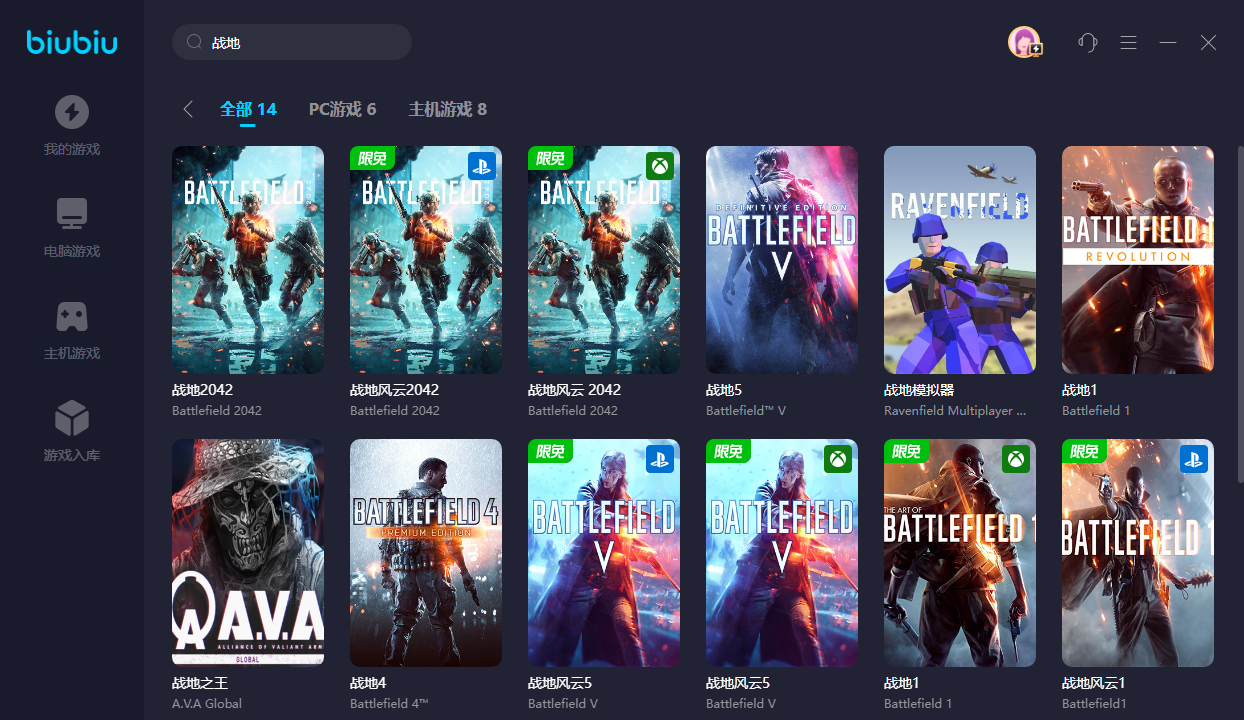1244x720 pixels.
Task: Go back using the left chevron arrow
Action: tap(188, 109)
